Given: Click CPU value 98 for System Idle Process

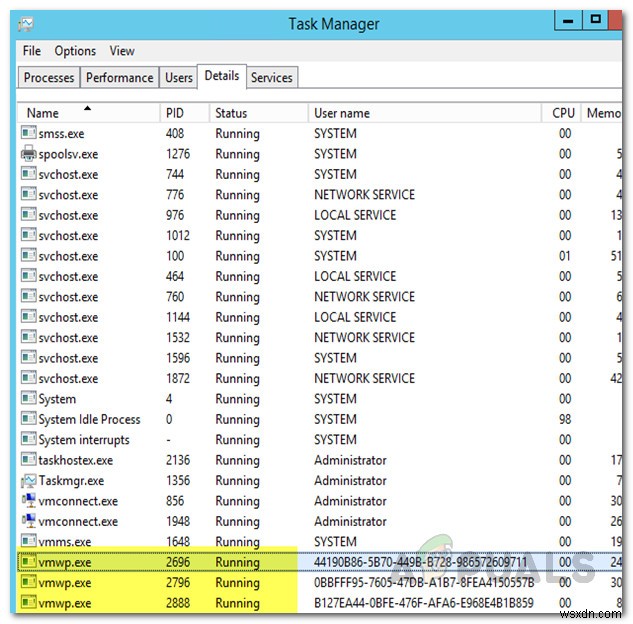Looking at the screenshot, I should point(565,419).
